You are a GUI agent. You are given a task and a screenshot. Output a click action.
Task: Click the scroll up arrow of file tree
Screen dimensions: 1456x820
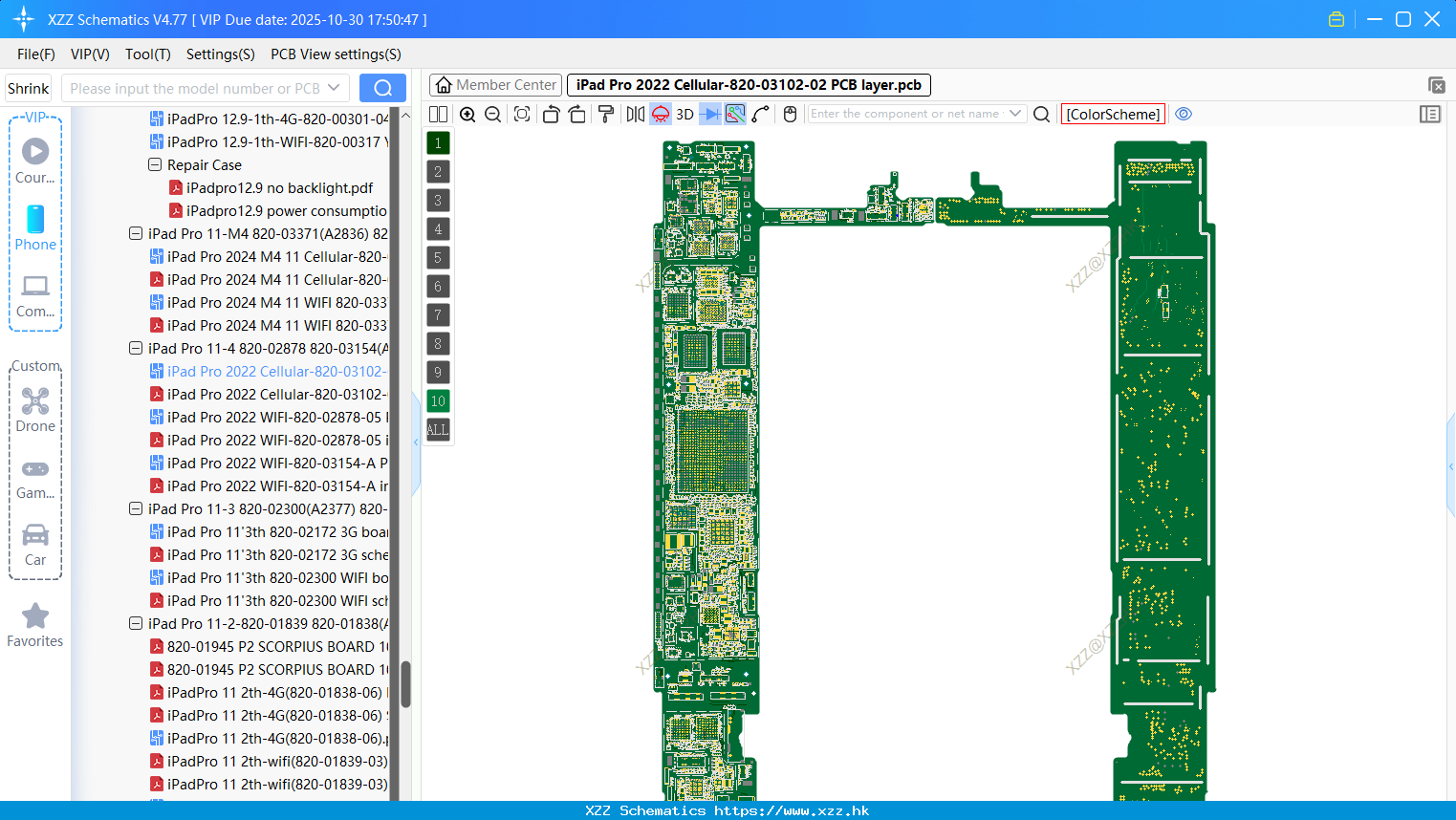coord(405,116)
